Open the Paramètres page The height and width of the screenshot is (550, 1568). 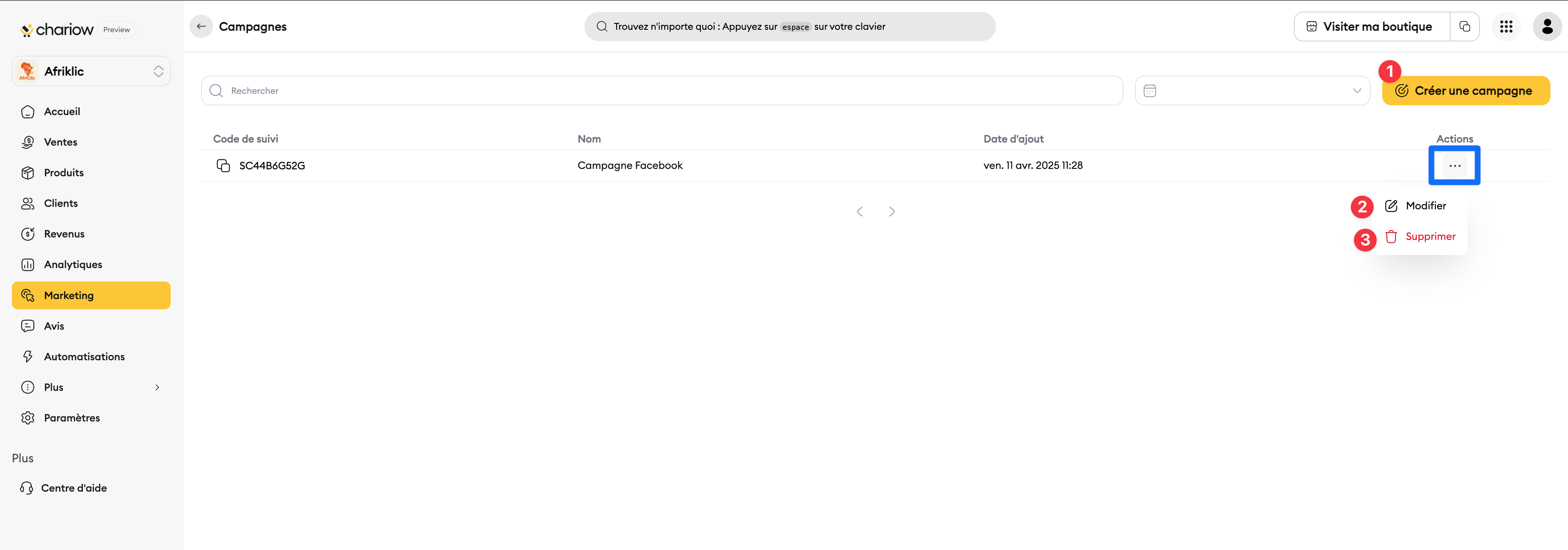[91, 418]
